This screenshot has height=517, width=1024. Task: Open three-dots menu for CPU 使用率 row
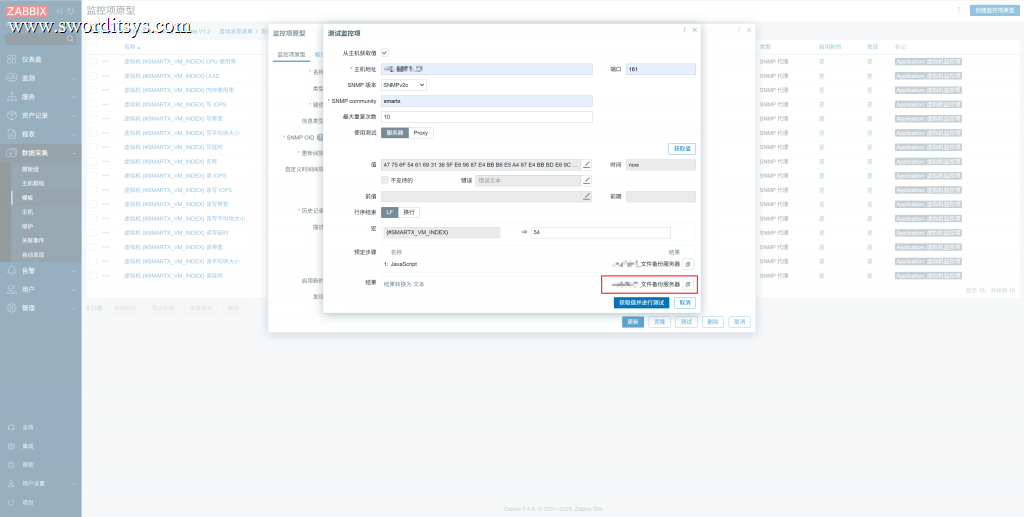point(105,61)
